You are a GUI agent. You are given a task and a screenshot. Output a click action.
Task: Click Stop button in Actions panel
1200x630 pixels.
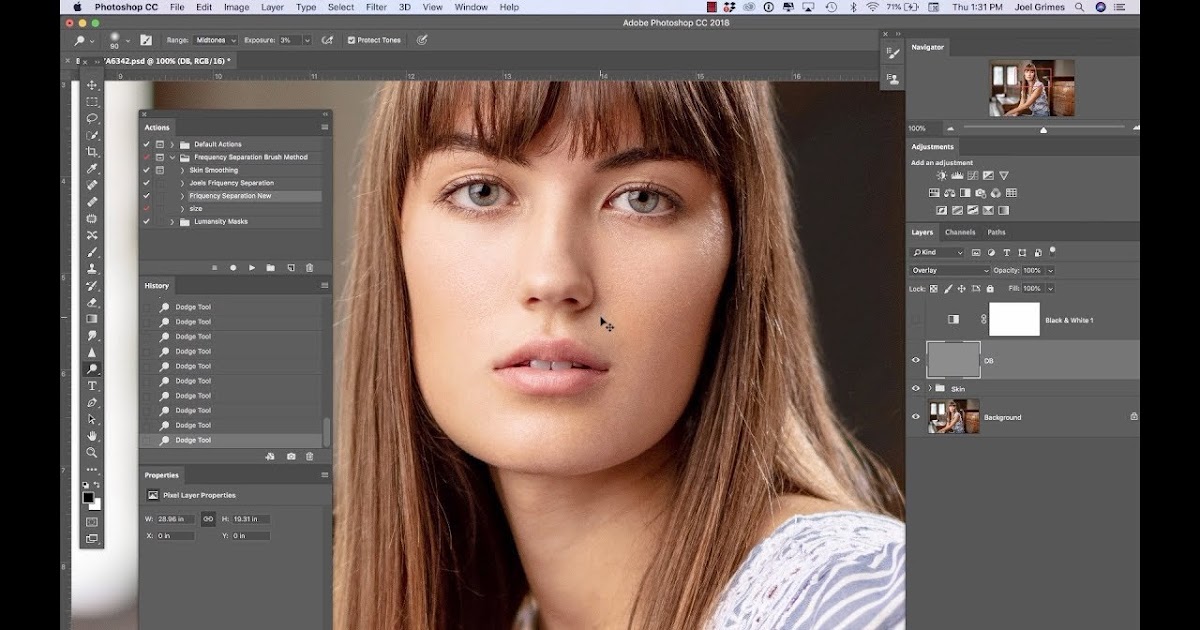pyautogui.click(x=214, y=268)
